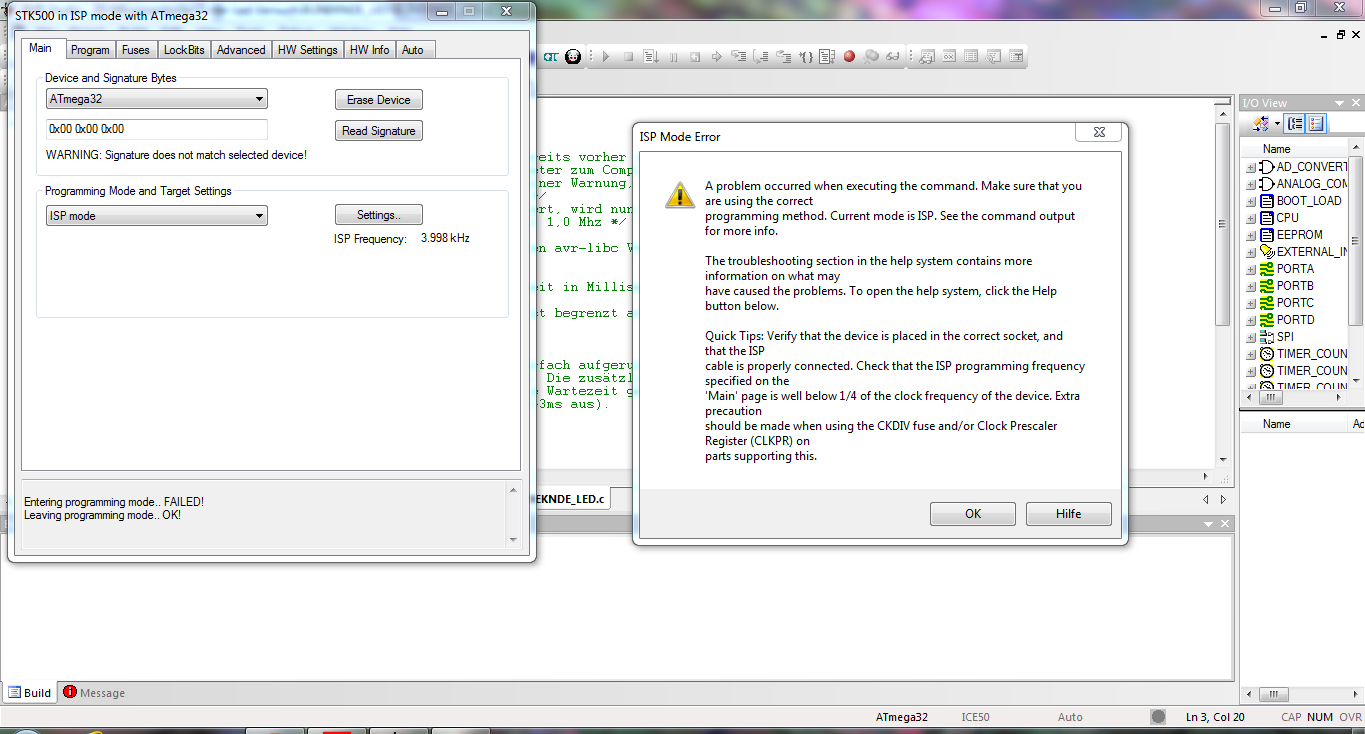Select the Message output tab
The image size is (1365, 734).
[94, 693]
